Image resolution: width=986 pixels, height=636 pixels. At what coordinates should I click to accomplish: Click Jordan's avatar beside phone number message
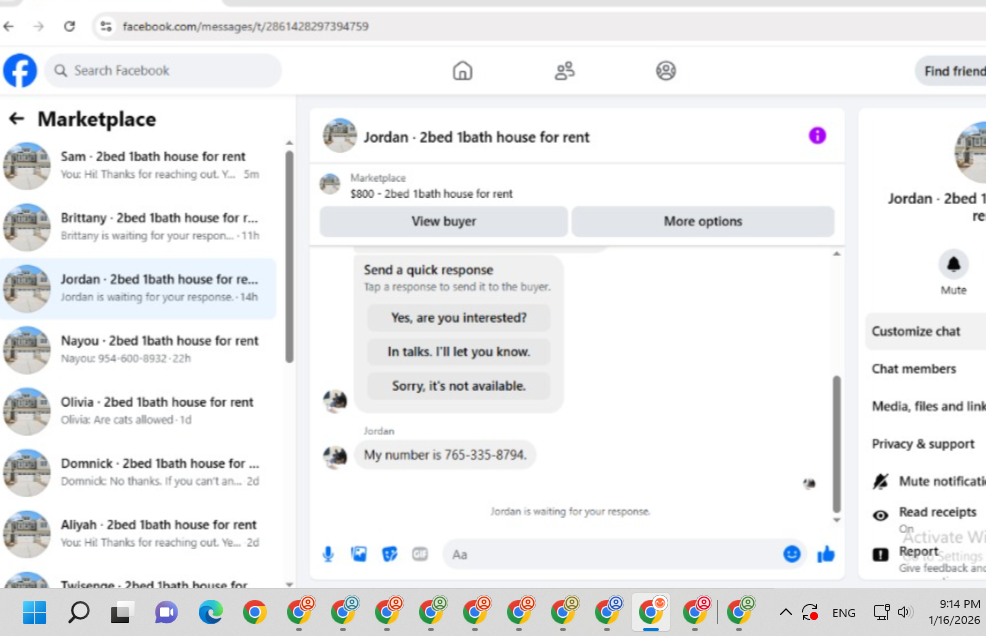[x=335, y=456]
